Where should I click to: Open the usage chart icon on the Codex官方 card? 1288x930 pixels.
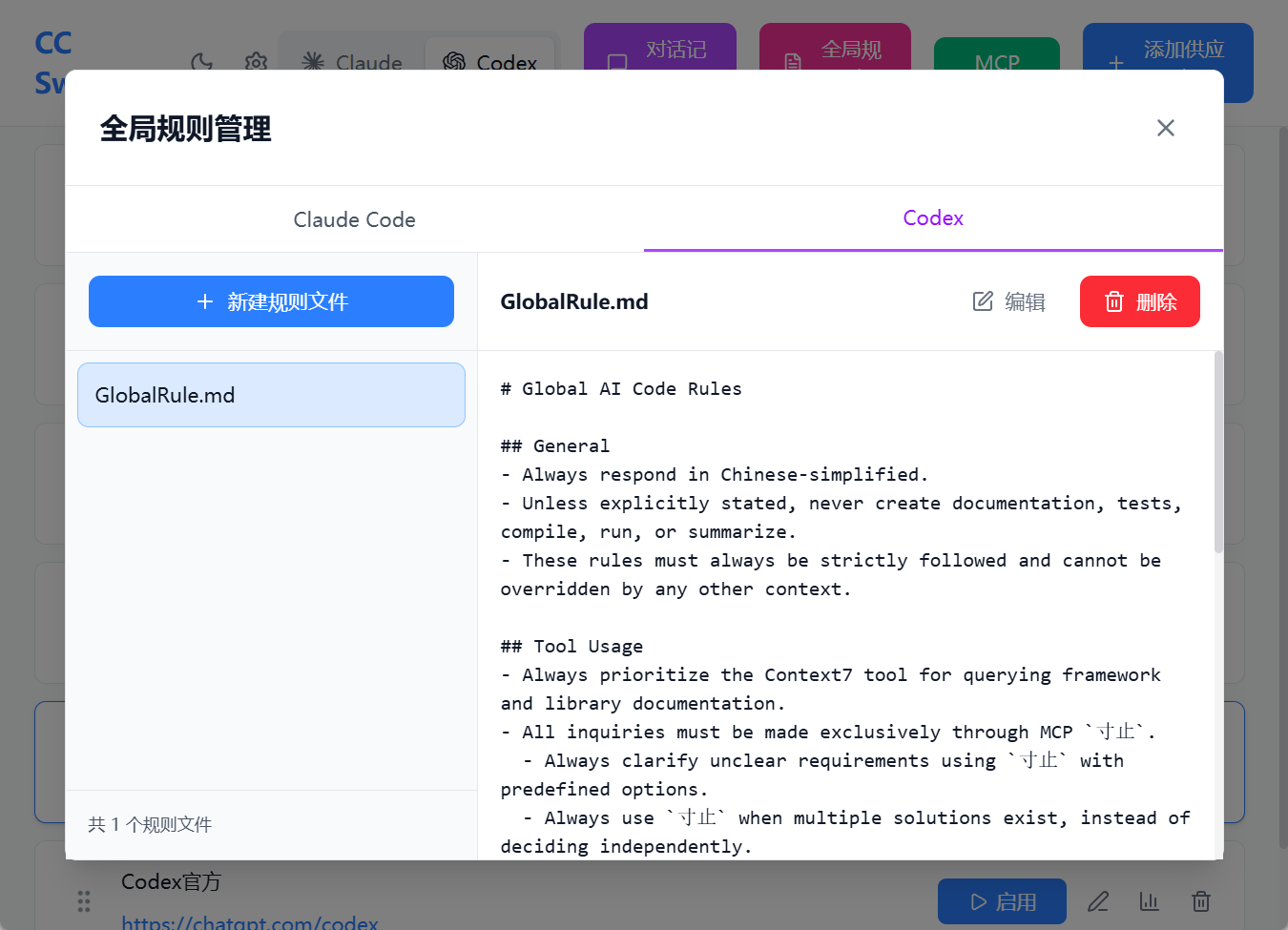coord(1150,901)
